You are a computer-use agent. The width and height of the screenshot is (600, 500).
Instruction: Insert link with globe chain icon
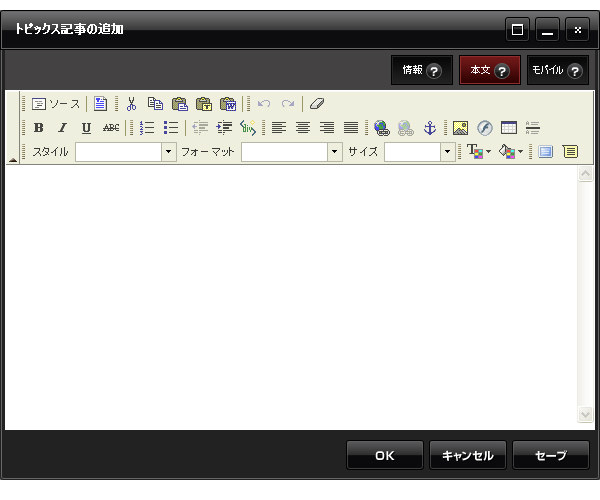click(x=382, y=128)
